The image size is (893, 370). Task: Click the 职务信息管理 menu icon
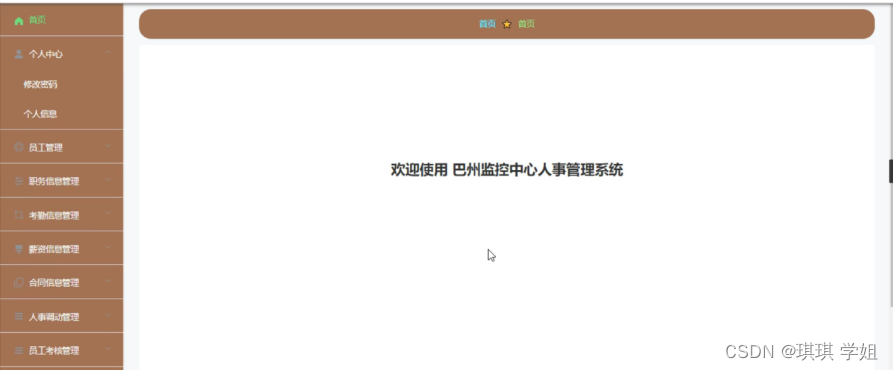(19, 182)
